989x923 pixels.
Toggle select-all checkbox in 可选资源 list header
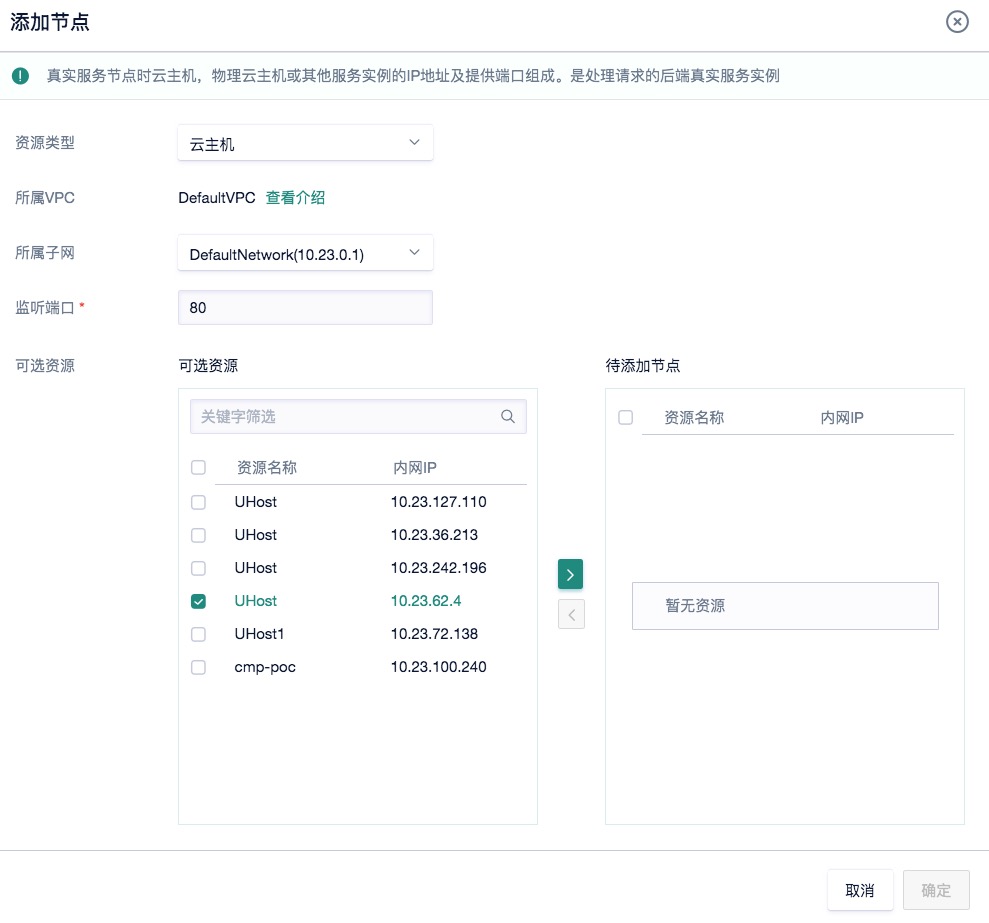click(x=198, y=467)
